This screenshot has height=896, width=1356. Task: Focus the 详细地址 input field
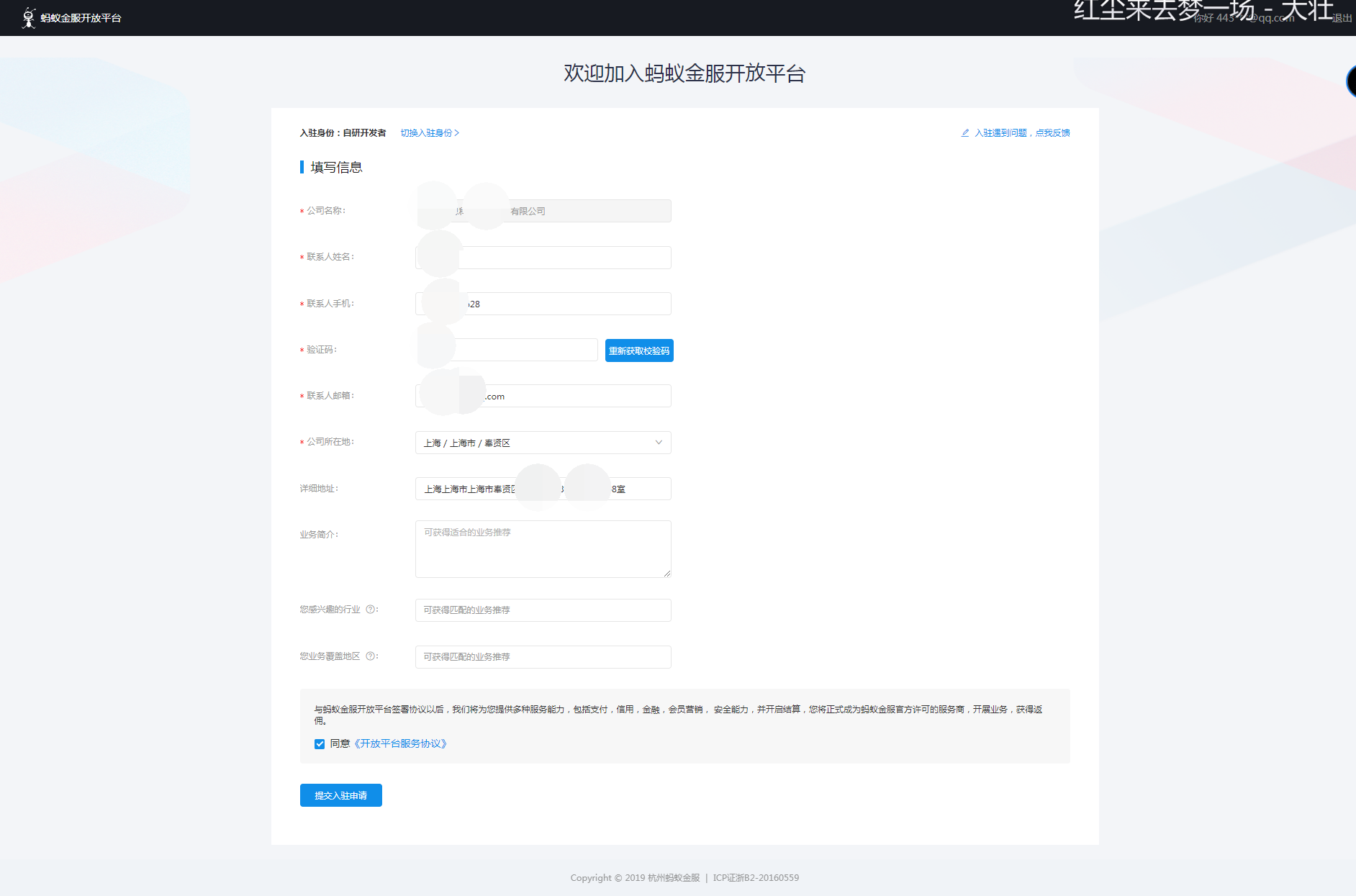coord(543,489)
